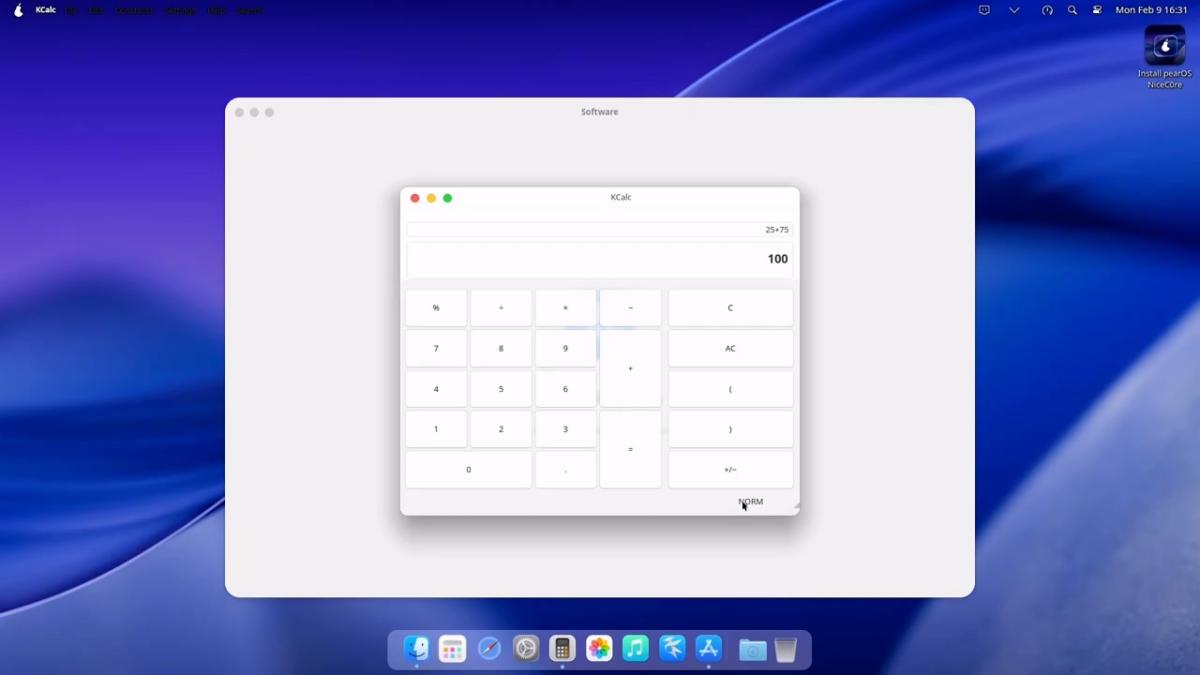Viewport: 1200px width, 675px height.
Task: Open the Photos app from the dock
Action: (599, 649)
